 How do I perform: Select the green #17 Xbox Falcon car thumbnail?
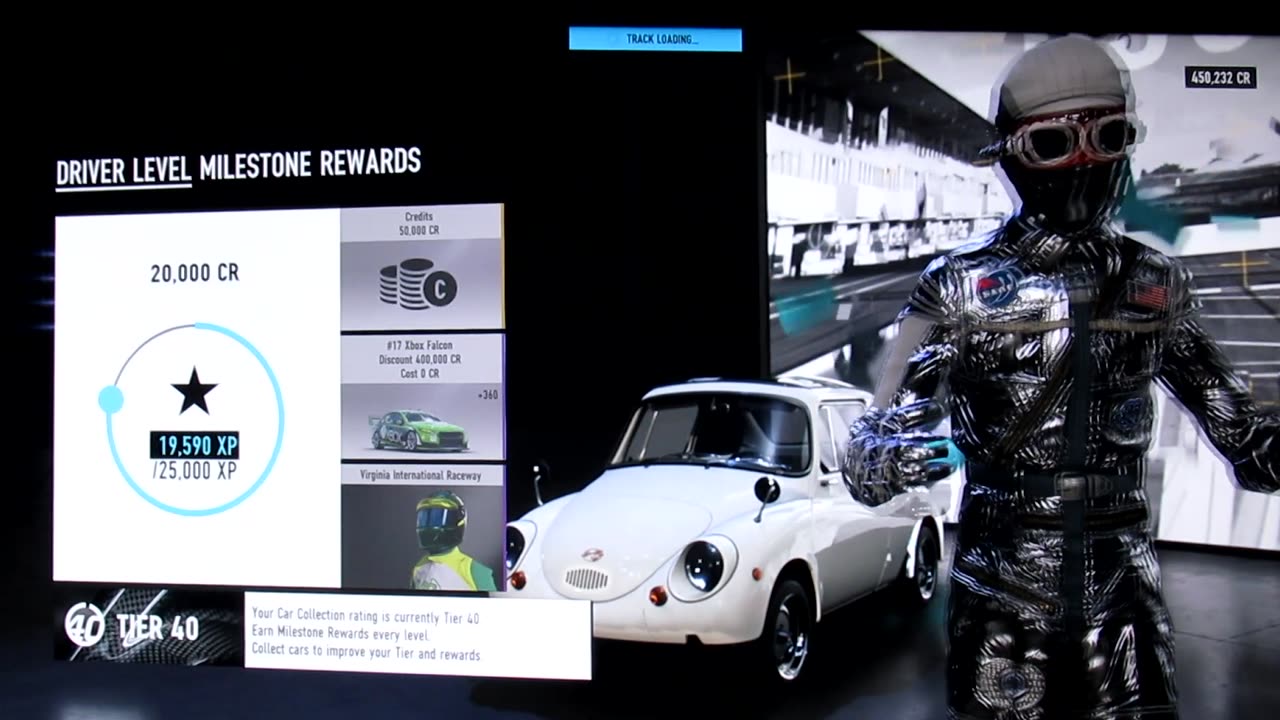coord(420,431)
